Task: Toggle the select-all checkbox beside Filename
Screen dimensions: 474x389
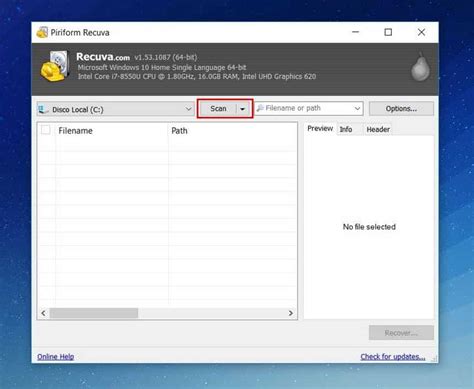Action: pyautogui.click(x=46, y=130)
